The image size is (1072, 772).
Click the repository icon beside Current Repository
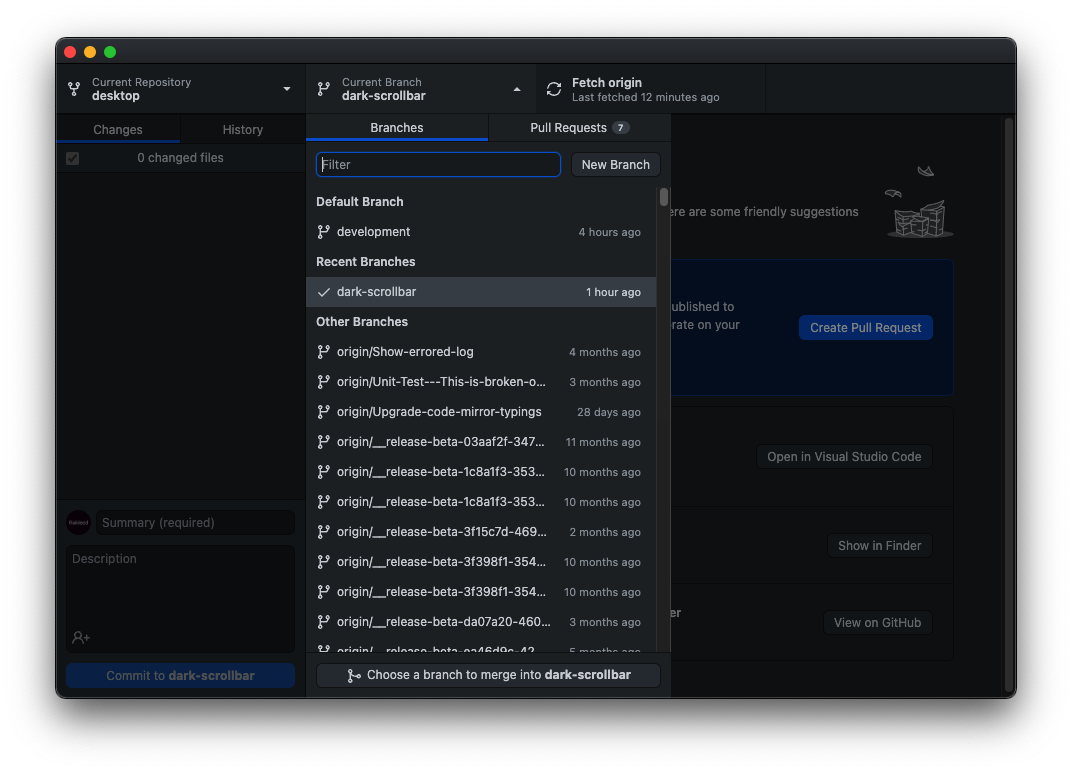click(74, 89)
